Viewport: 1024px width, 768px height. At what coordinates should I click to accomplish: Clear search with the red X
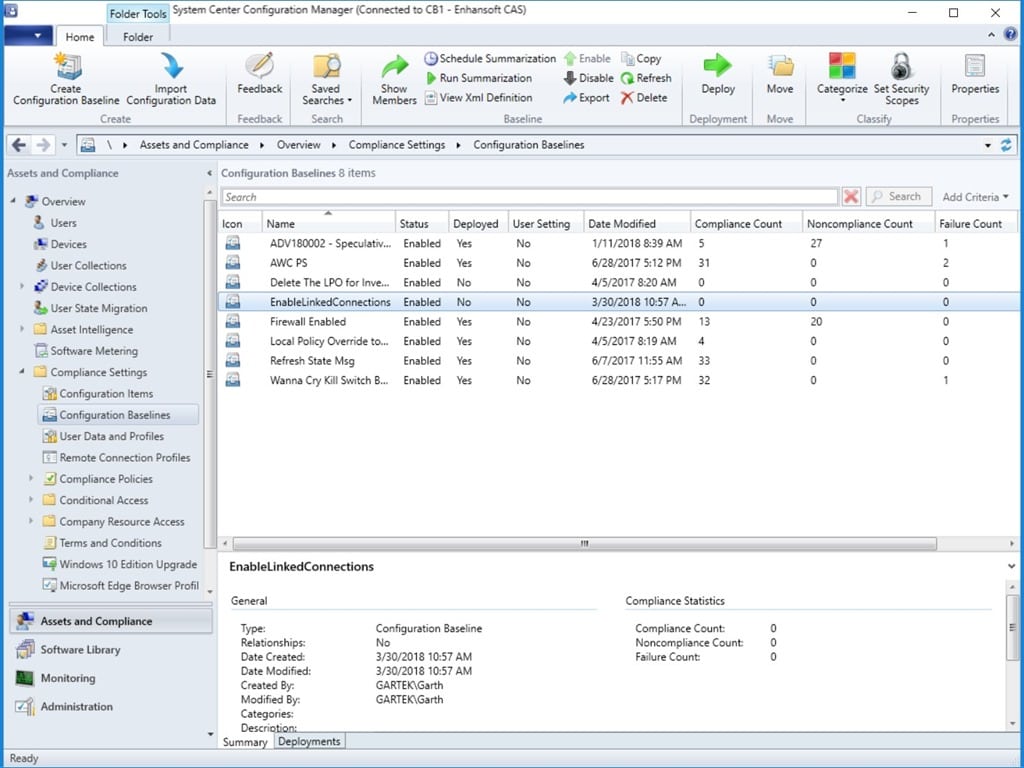851,197
